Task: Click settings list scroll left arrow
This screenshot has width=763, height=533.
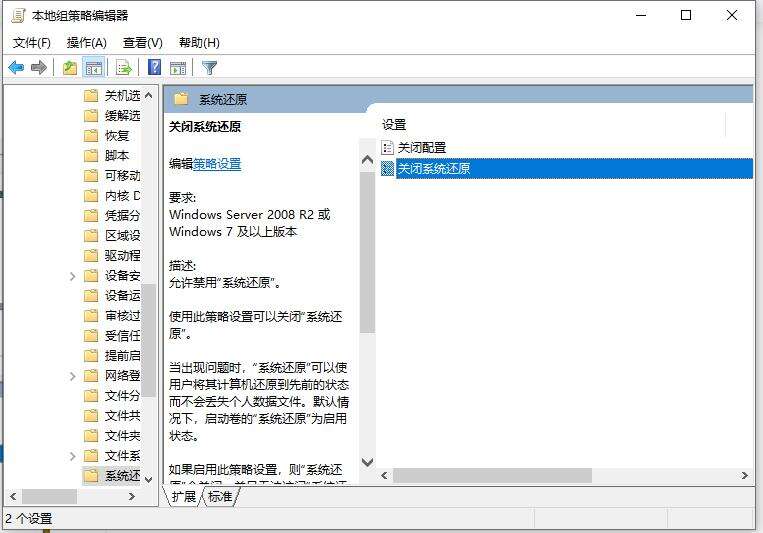Action: (x=384, y=476)
